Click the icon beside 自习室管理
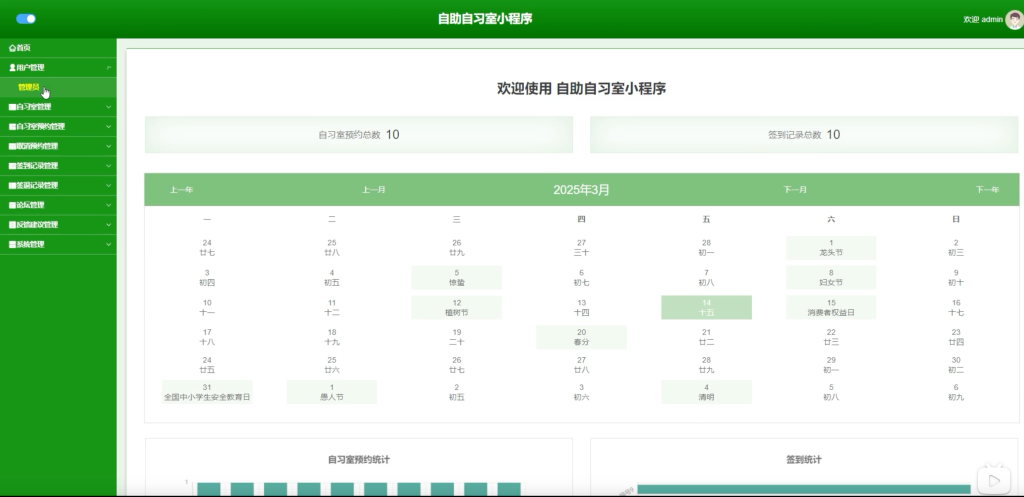The width and height of the screenshot is (1024, 497). point(12,107)
